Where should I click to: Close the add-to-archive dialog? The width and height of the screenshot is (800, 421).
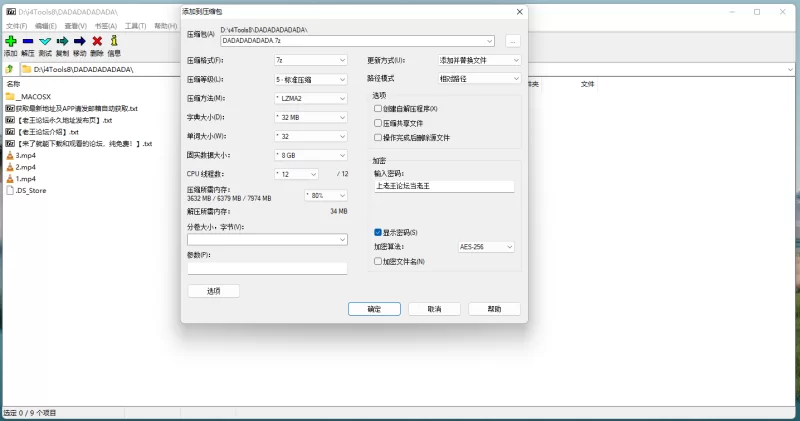[x=519, y=12]
